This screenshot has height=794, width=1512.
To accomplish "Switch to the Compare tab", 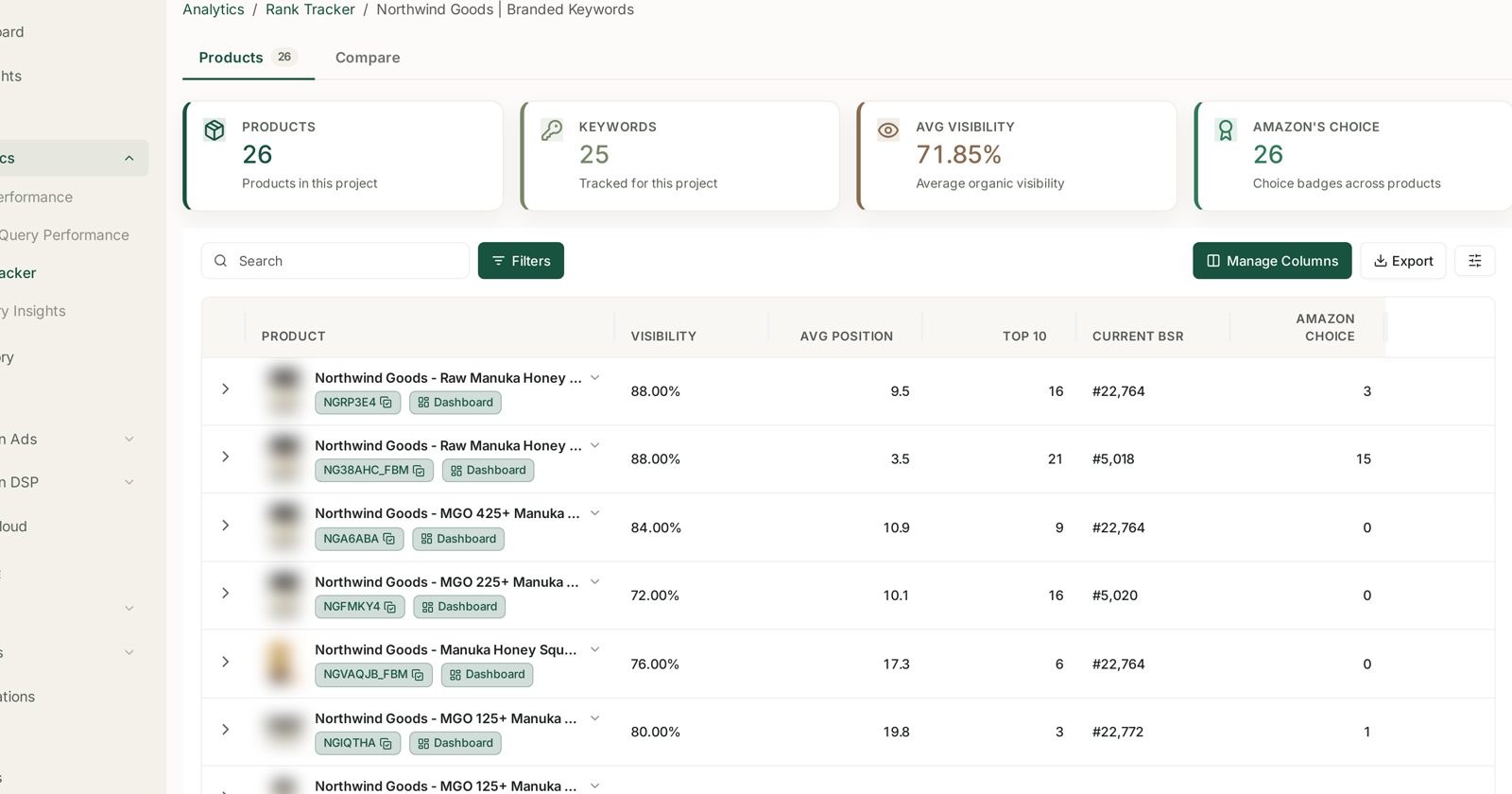I will tap(368, 58).
